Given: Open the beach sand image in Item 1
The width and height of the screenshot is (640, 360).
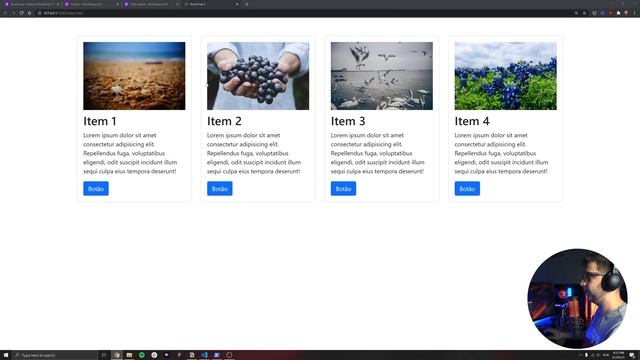Looking at the screenshot, I should pos(134,76).
